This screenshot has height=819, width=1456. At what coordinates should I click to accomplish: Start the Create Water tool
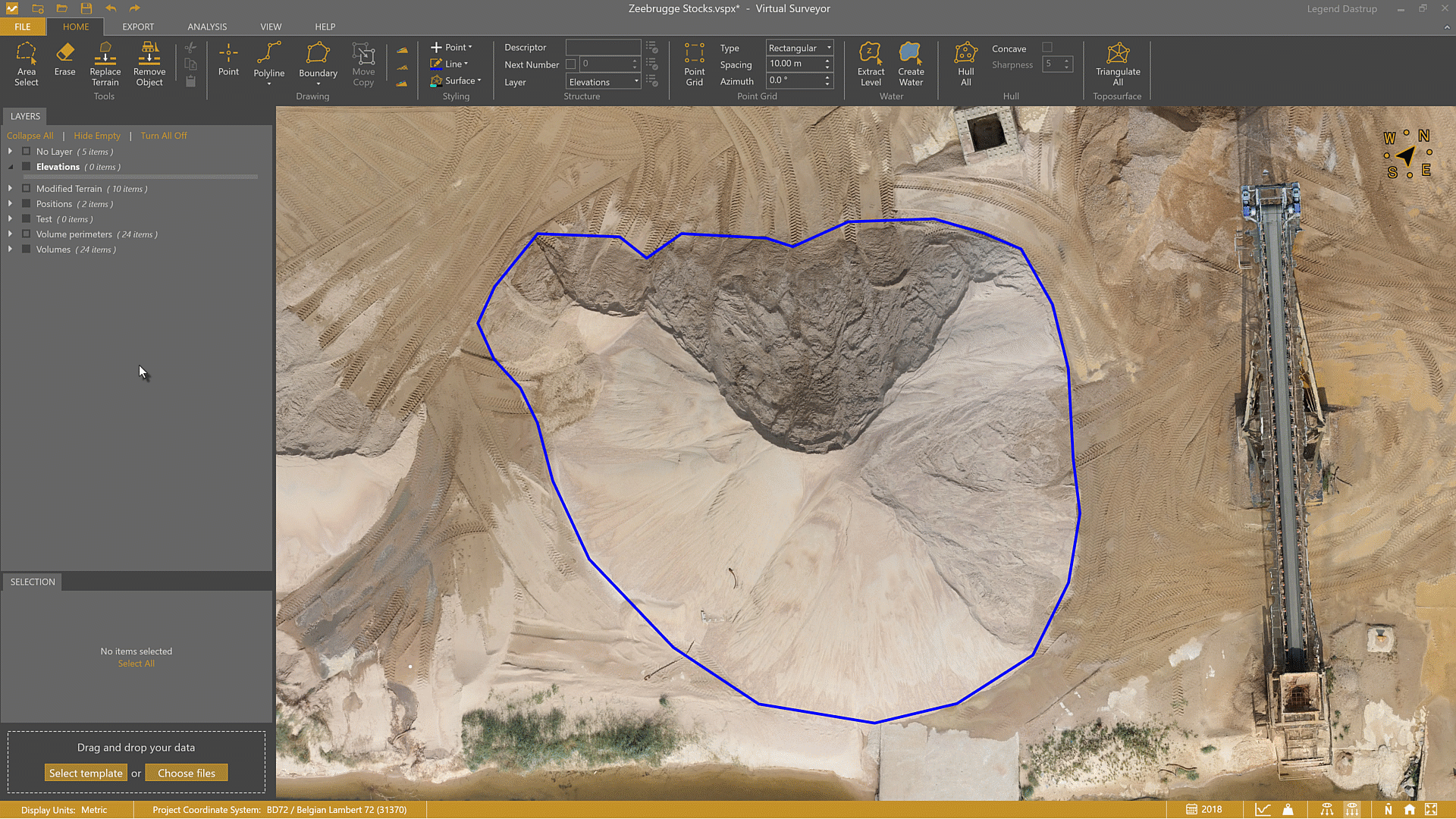pos(911,64)
